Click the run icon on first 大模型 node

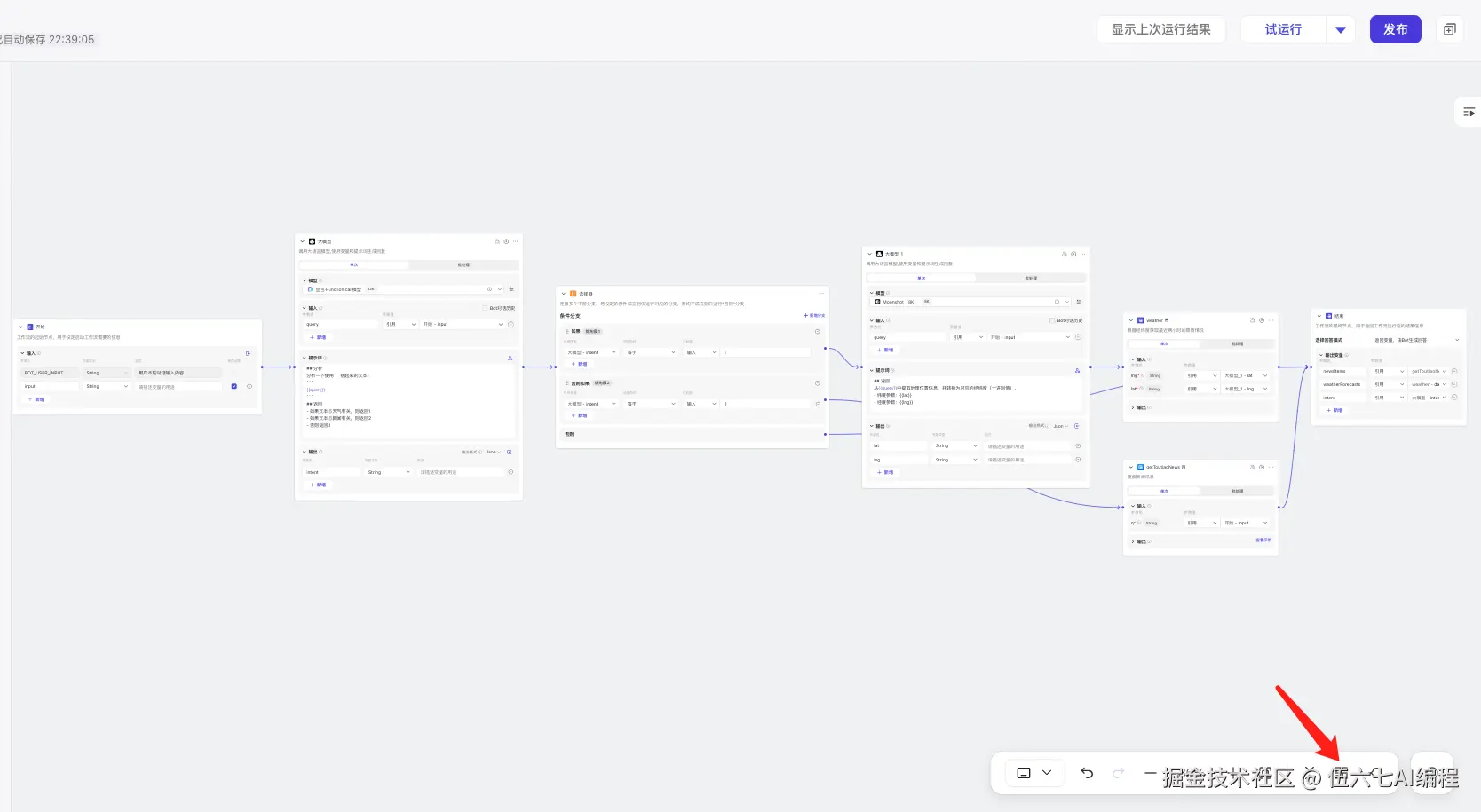tap(506, 241)
